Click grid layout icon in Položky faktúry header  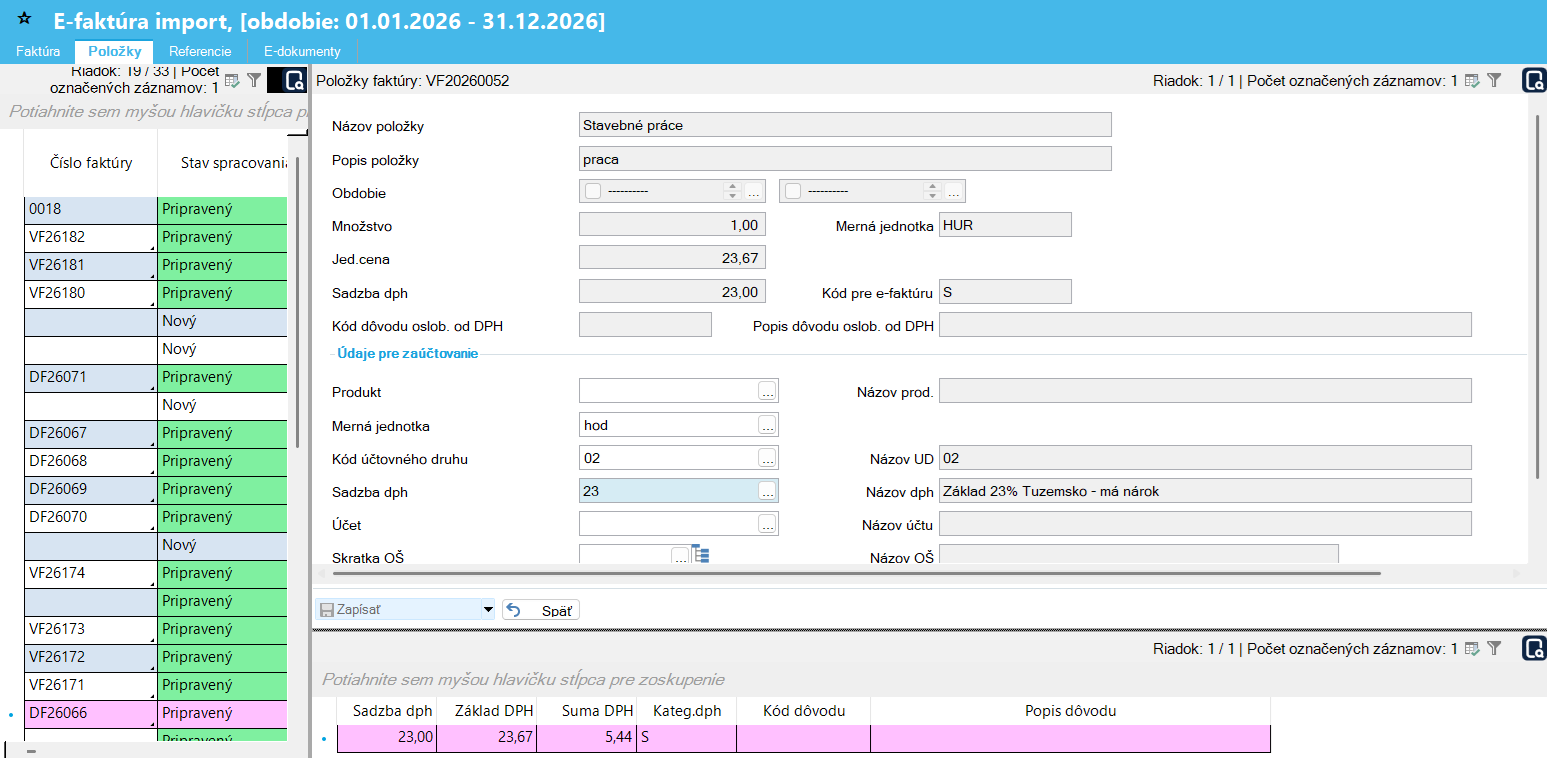pos(1472,80)
